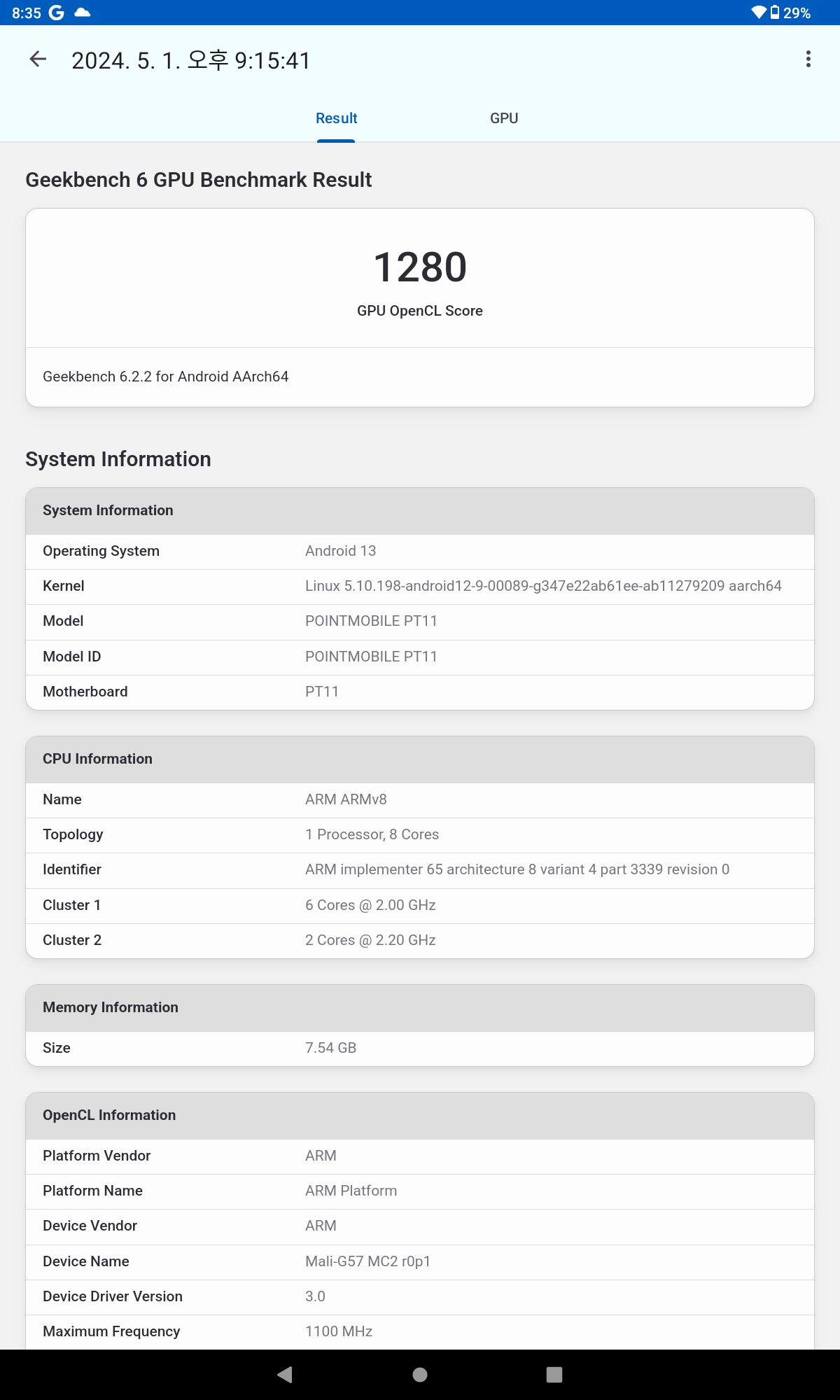Click 6 Cores @ 2.00 GHz value
The height and width of the screenshot is (1400, 840).
pos(370,905)
